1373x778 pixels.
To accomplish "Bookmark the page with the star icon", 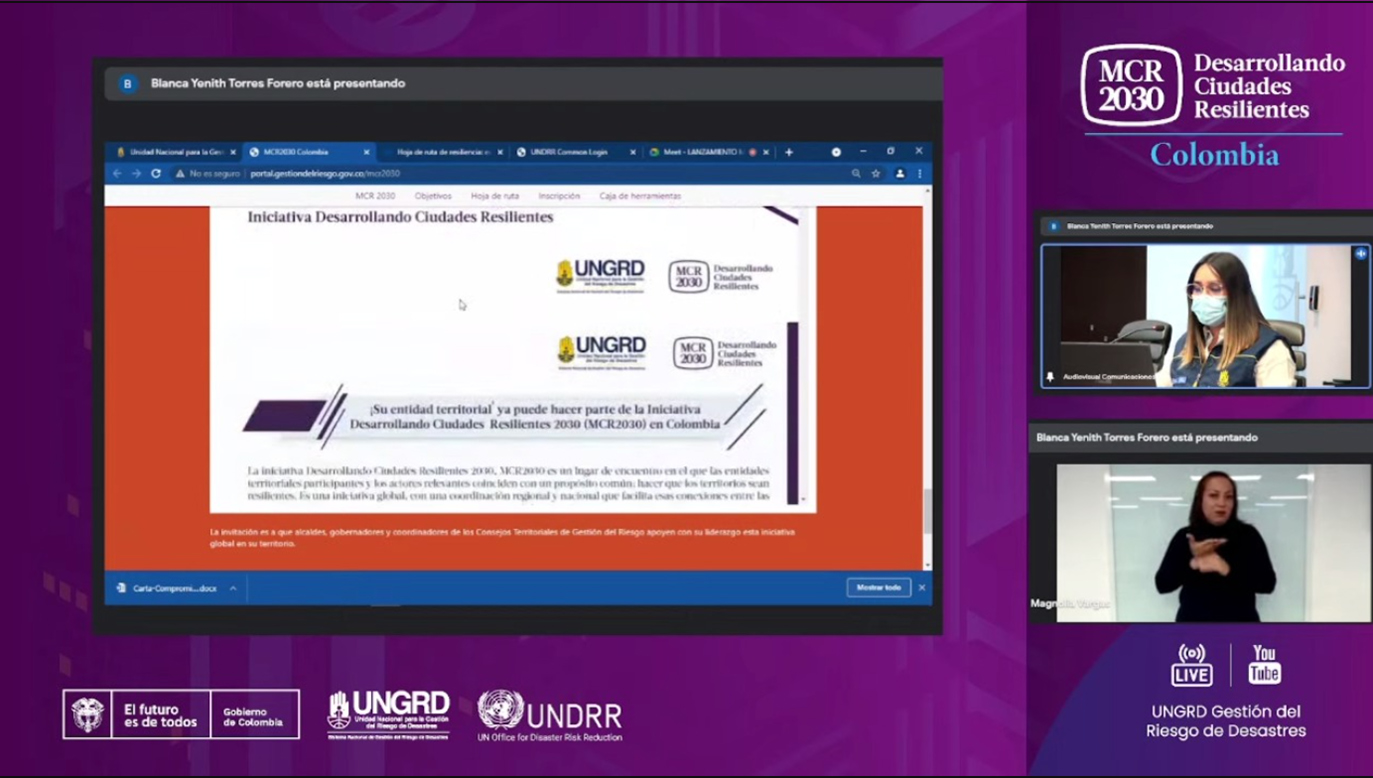I will (x=876, y=173).
